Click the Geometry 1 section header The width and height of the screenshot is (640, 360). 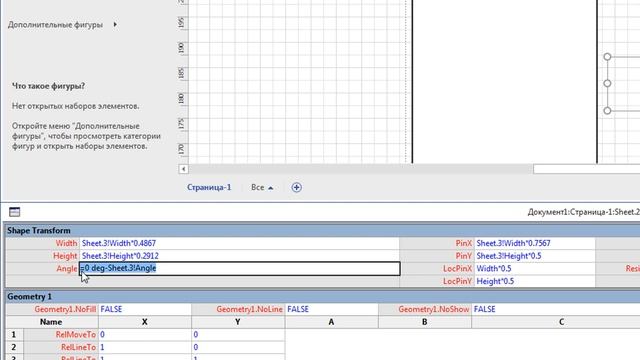click(x=322, y=297)
